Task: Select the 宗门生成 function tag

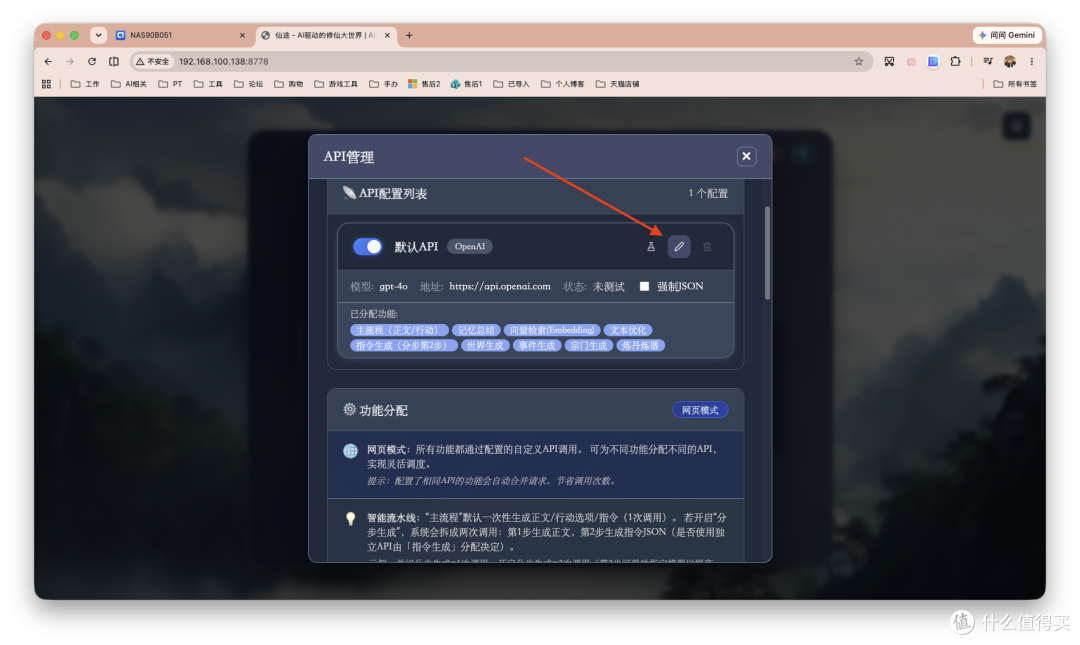Action: click(588, 345)
